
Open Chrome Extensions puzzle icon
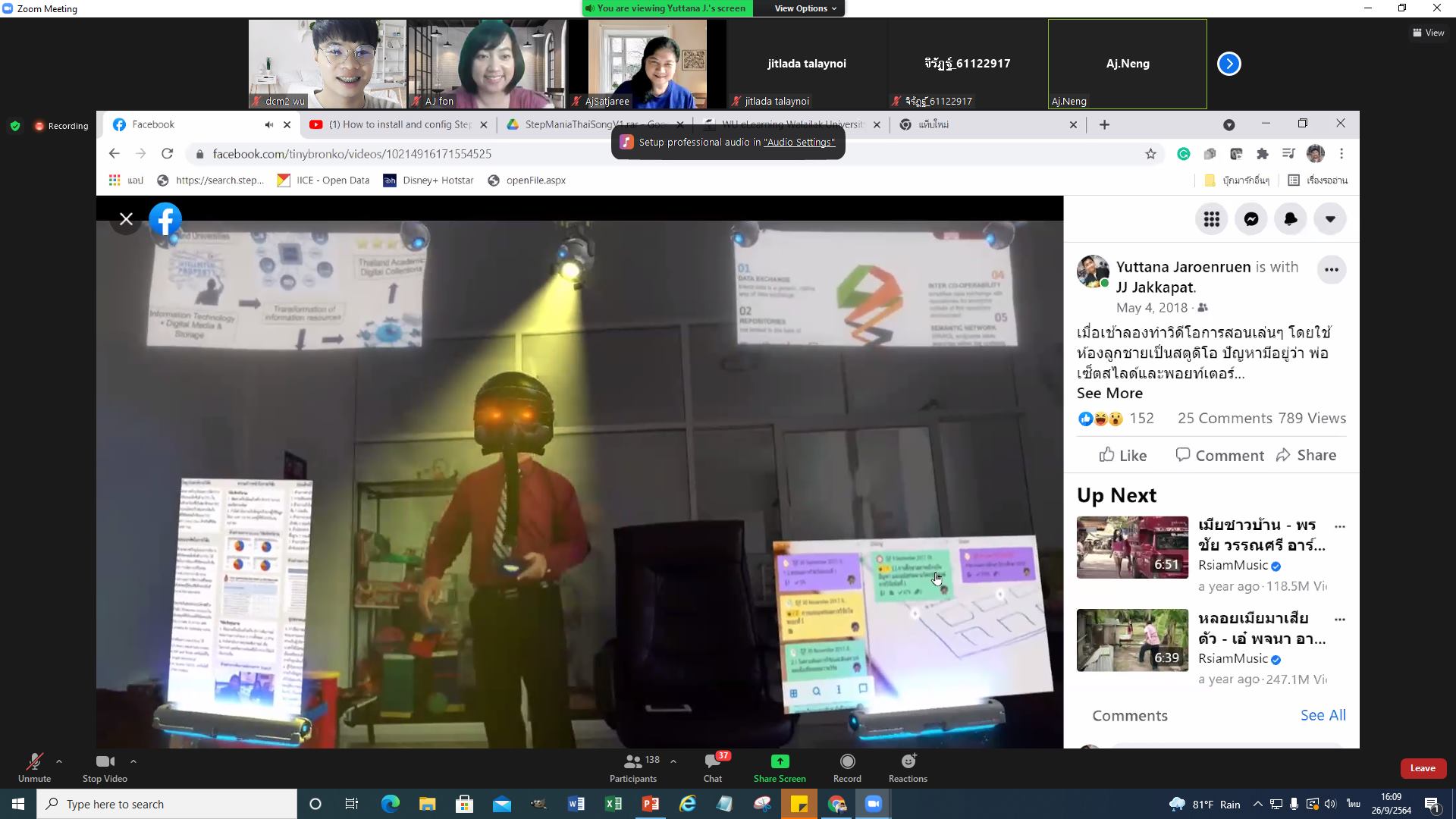[1262, 154]
